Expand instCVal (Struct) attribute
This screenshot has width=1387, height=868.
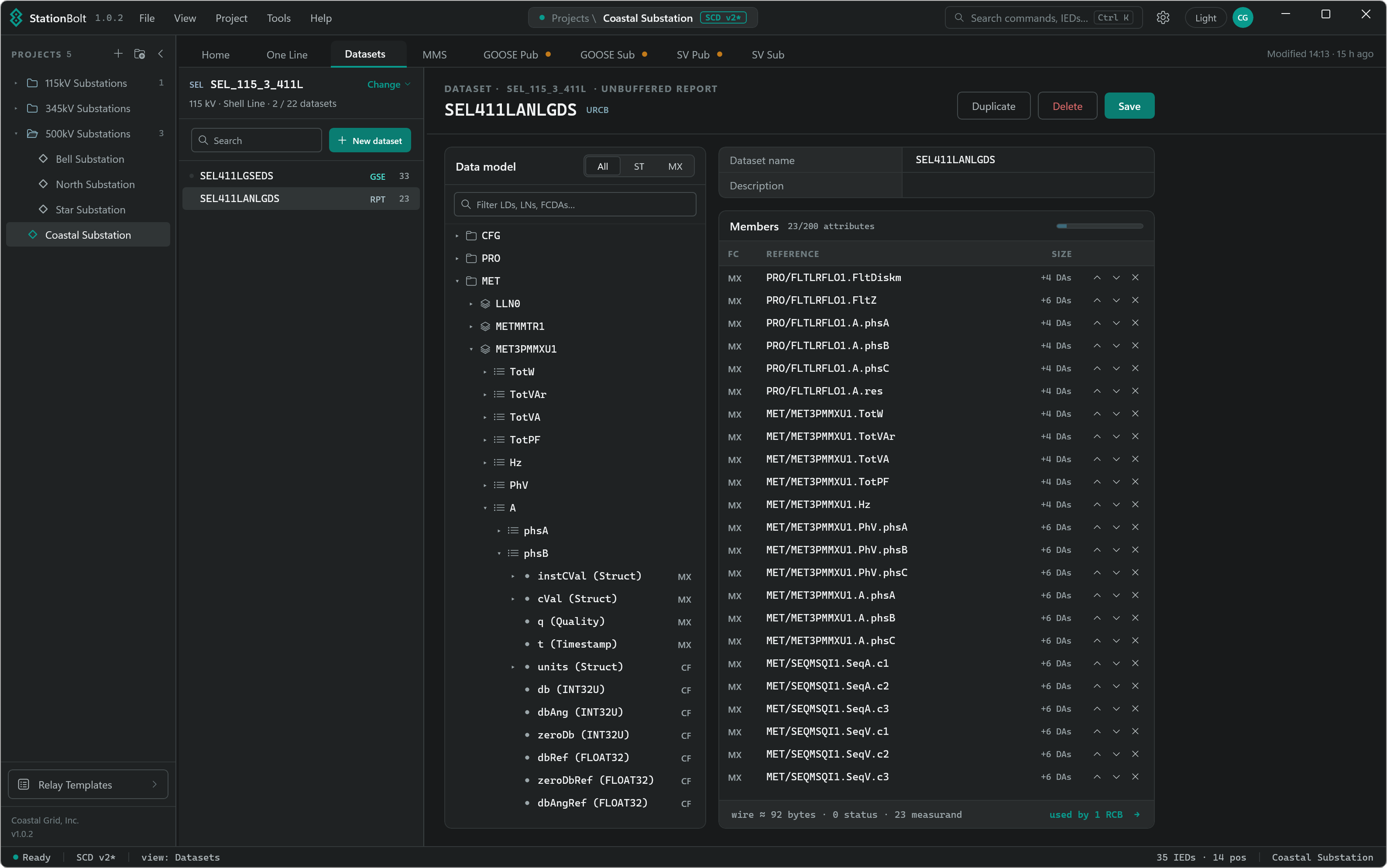513,576
